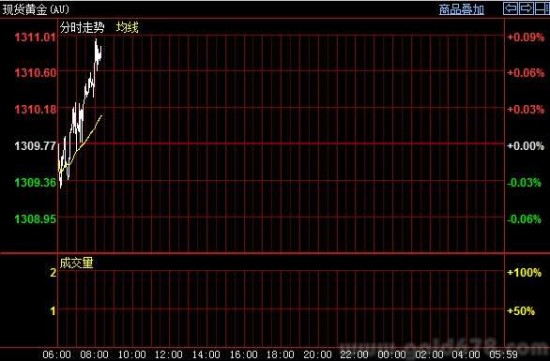Viewport: 550px width, 361px height.
Task: Click the 现货黄金 (AU) title
Action: 36,9
